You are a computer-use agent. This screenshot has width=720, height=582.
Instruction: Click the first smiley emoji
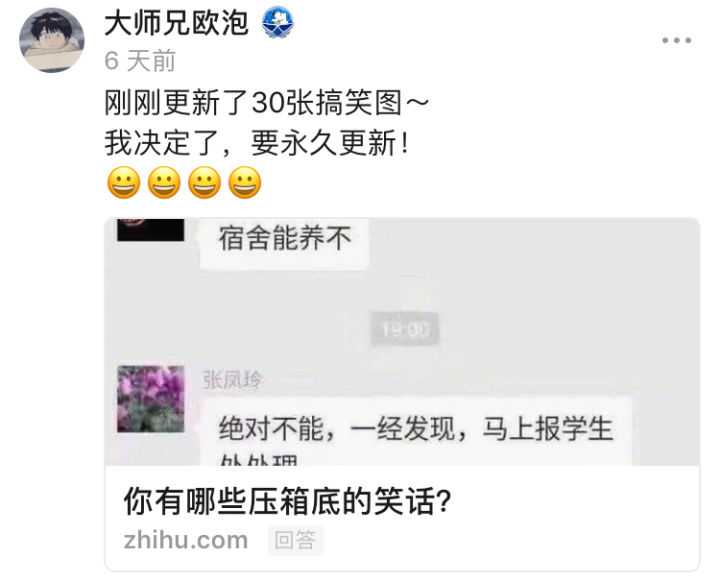(124, 183)
